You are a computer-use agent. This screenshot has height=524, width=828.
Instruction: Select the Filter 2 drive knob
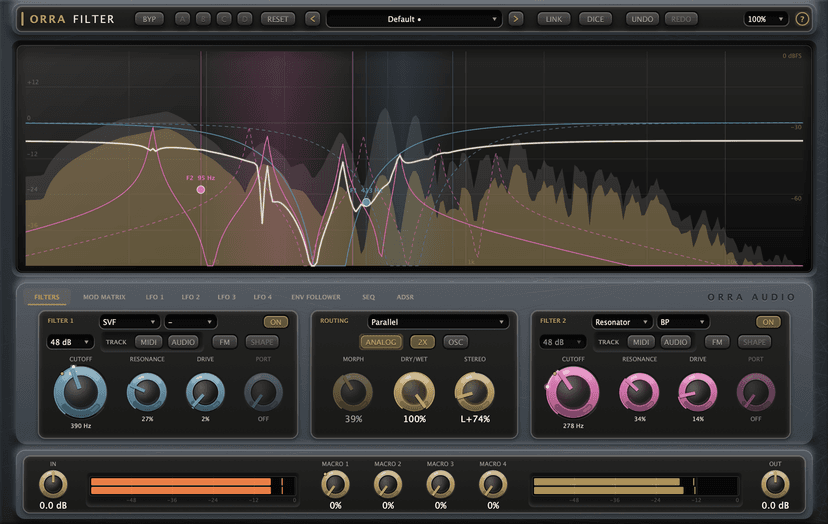coord(698,392)
